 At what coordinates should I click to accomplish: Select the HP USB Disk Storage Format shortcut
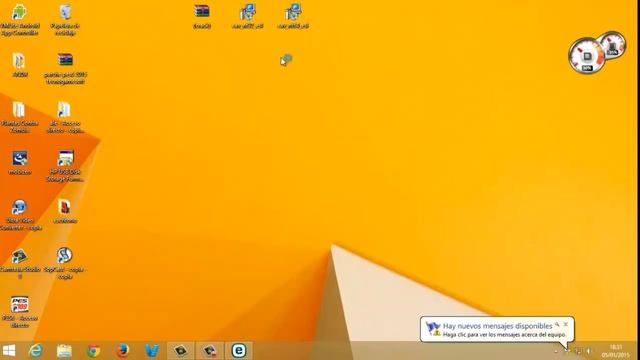pos(65,165)
